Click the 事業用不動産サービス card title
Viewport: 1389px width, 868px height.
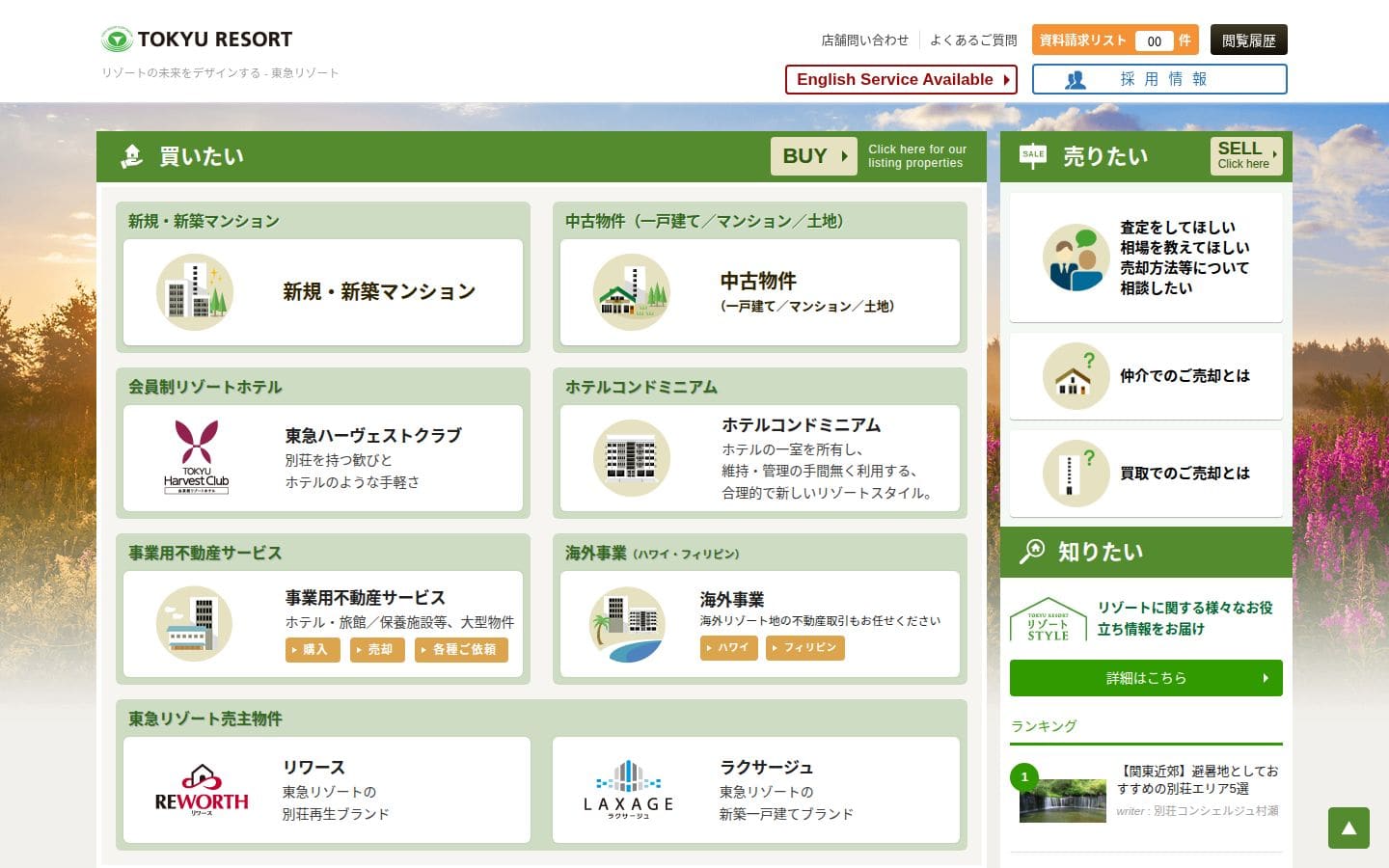pos(365,598)
